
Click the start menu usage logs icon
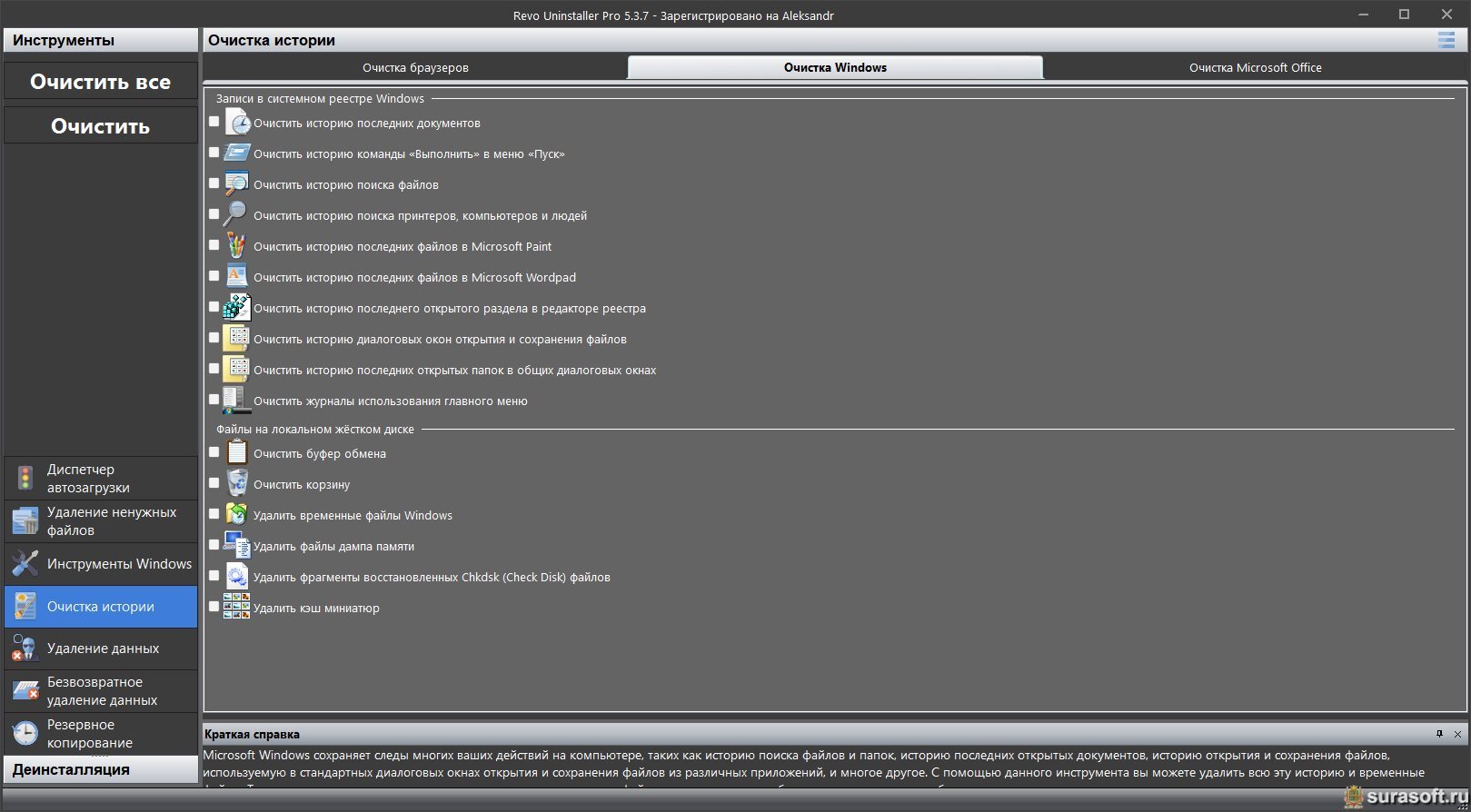pyautogui.click(x=236, y=400)
